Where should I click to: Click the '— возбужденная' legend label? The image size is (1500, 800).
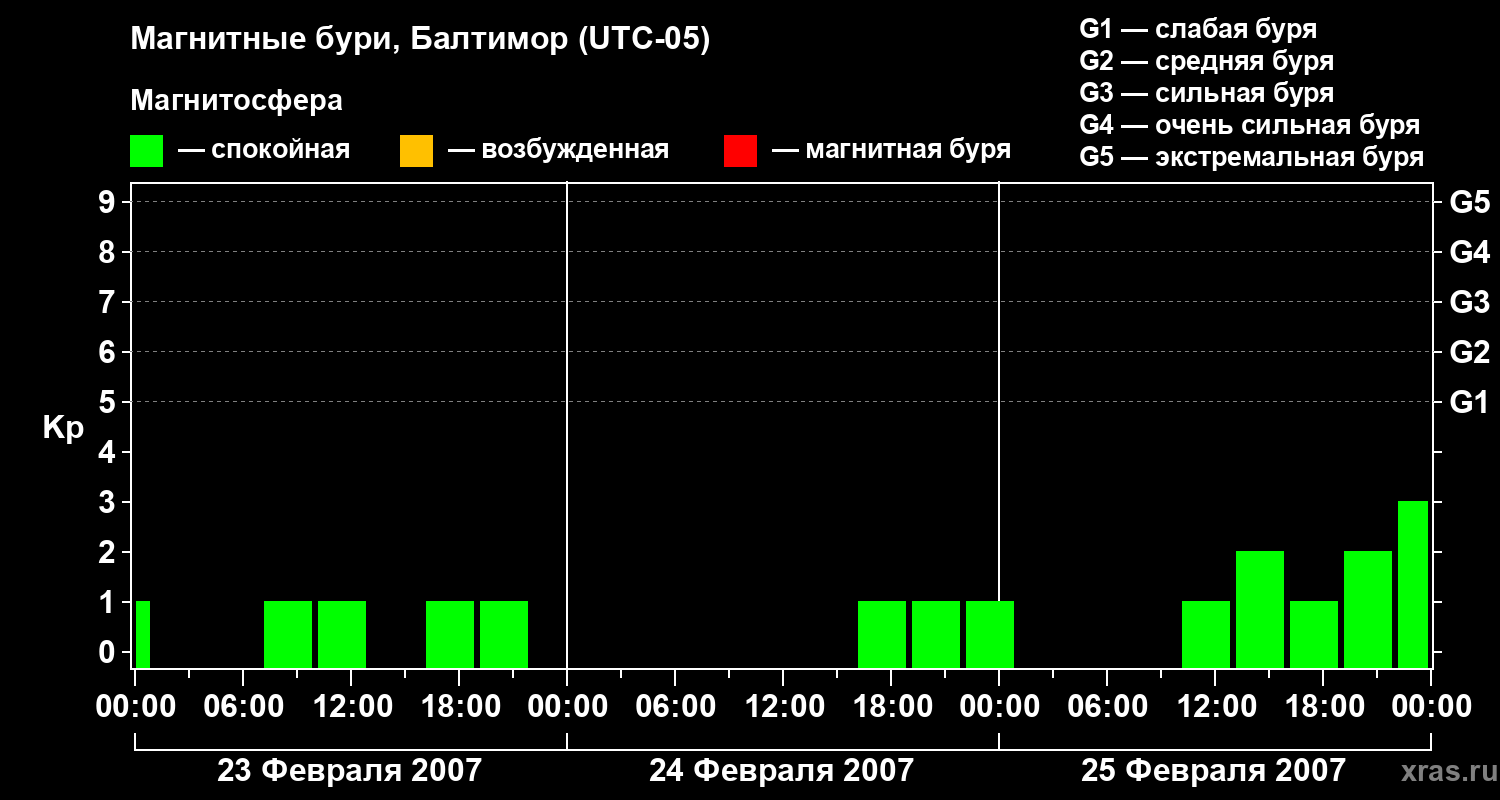[x=558, y=150]
